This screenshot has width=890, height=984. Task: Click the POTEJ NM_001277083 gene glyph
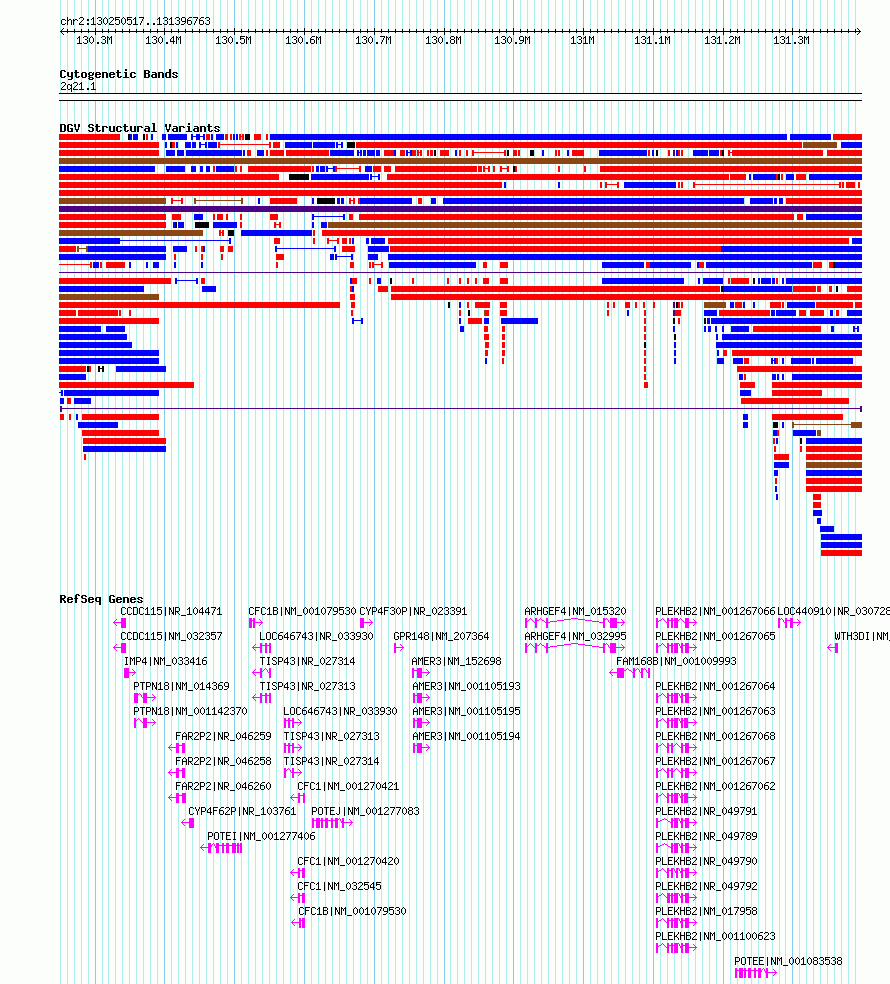[x=332, y=823]
